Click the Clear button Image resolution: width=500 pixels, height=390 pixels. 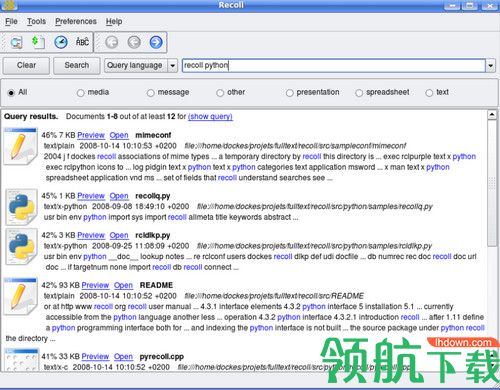click(x=26, y=65)
